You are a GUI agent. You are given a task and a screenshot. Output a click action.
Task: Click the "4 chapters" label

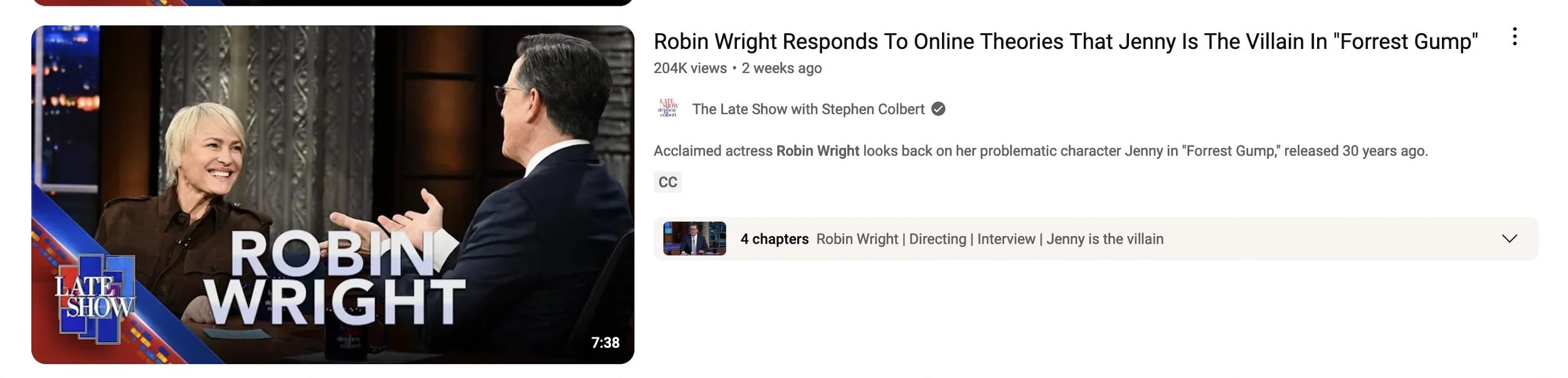click(774, 239)
